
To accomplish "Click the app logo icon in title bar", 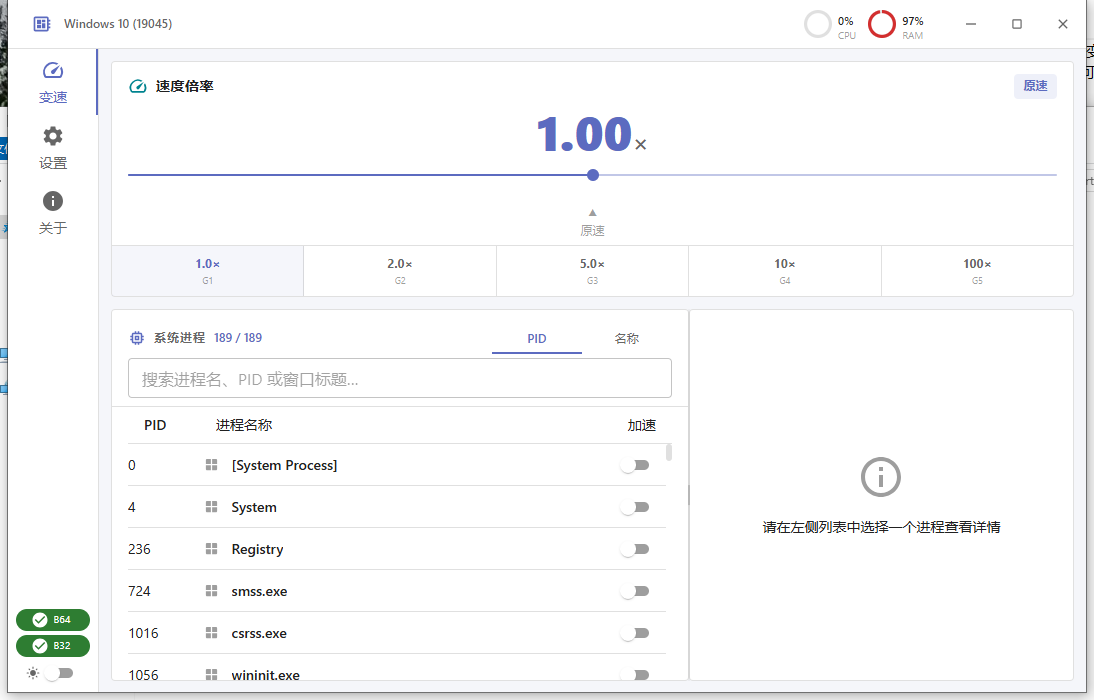I will tap(42, 24).
